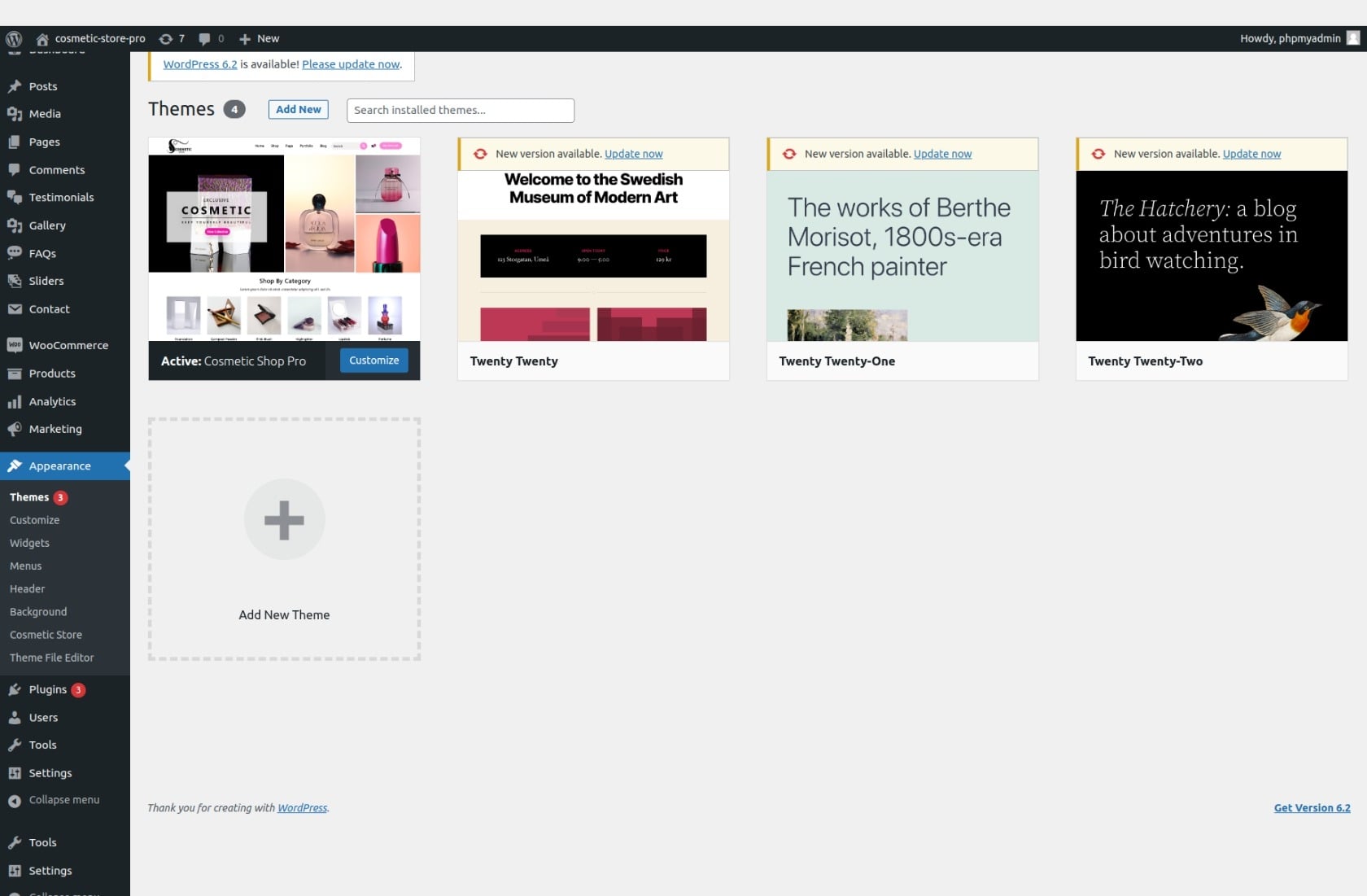Image resolution: width=1367 pixels, height=896 pixels.
Task: Click the Marketing megaphone icon
Action: [15, 429]
